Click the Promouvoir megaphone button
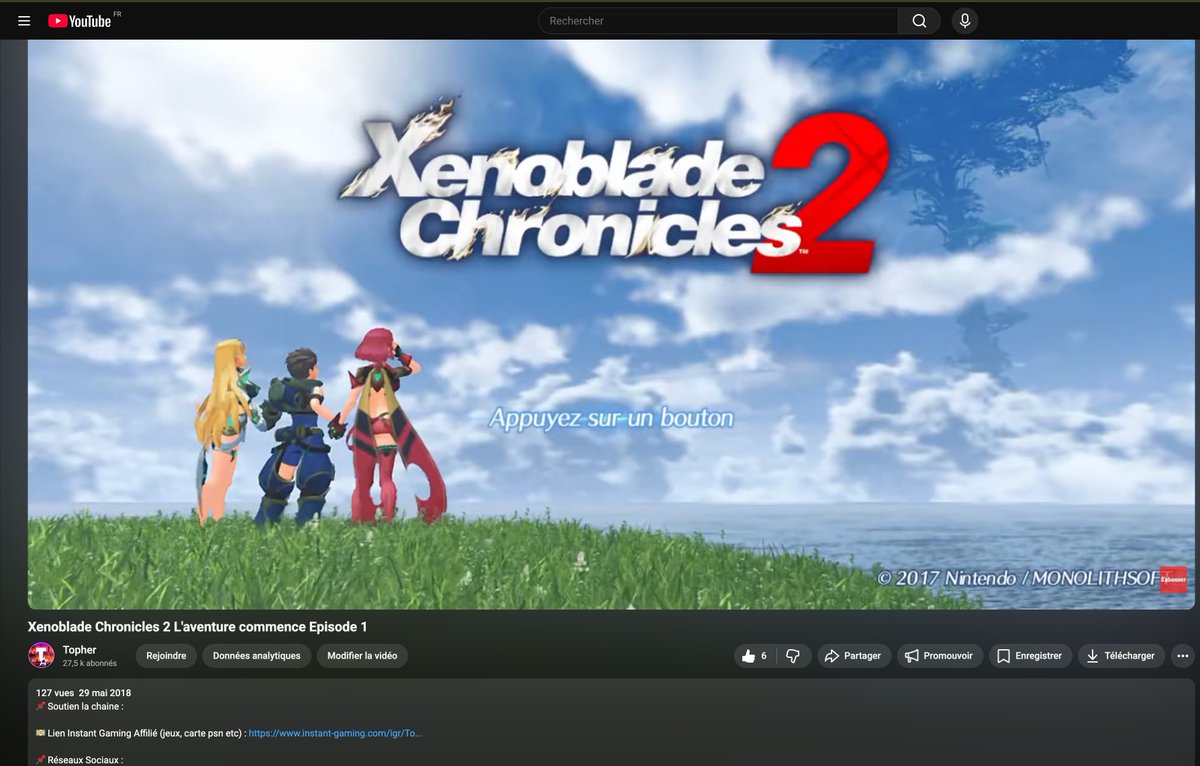This screenshot has width=1200, height=766. click(939, 656)
